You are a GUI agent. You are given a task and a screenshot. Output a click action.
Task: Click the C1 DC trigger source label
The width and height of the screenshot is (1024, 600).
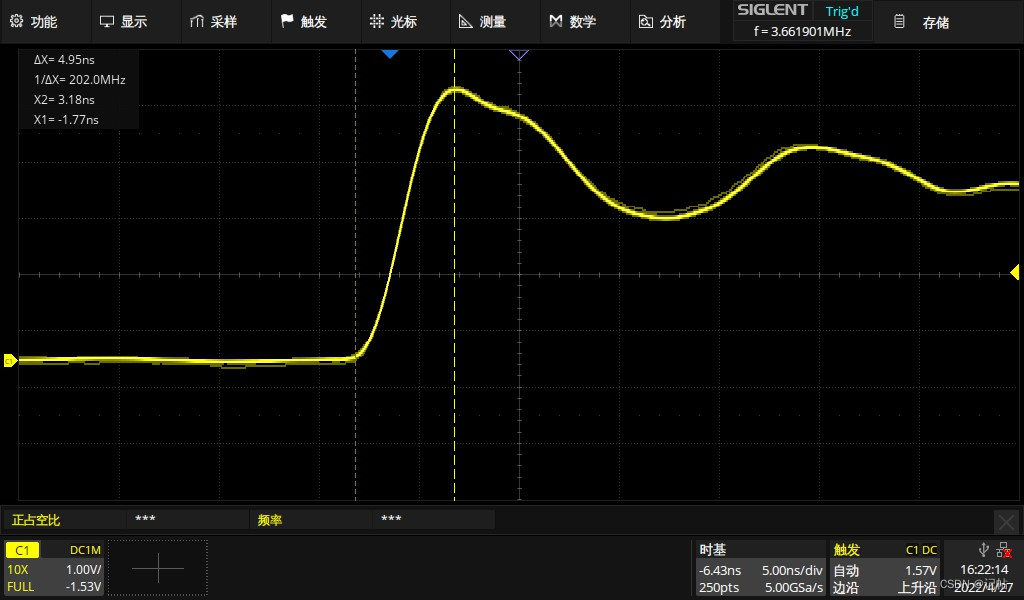[x=921, y=550]
